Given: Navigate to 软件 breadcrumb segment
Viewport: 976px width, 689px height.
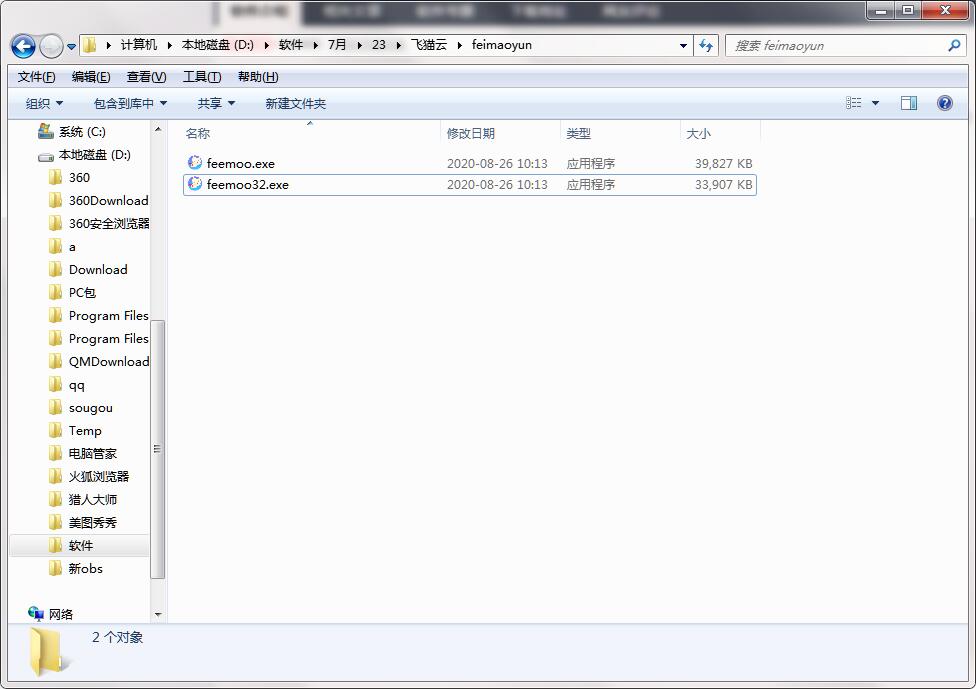Looking at the screenshot, I should pos(291,45).
